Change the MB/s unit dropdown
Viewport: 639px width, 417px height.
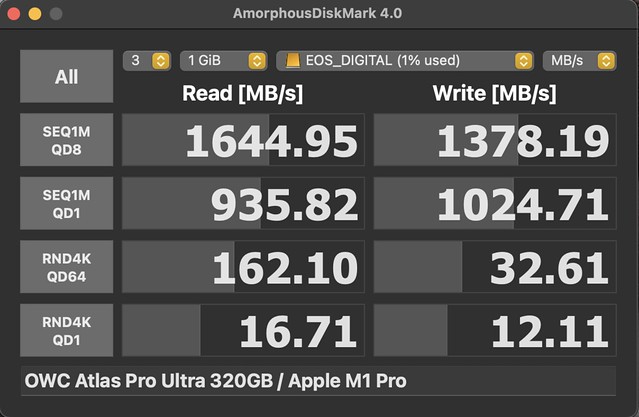579,61
